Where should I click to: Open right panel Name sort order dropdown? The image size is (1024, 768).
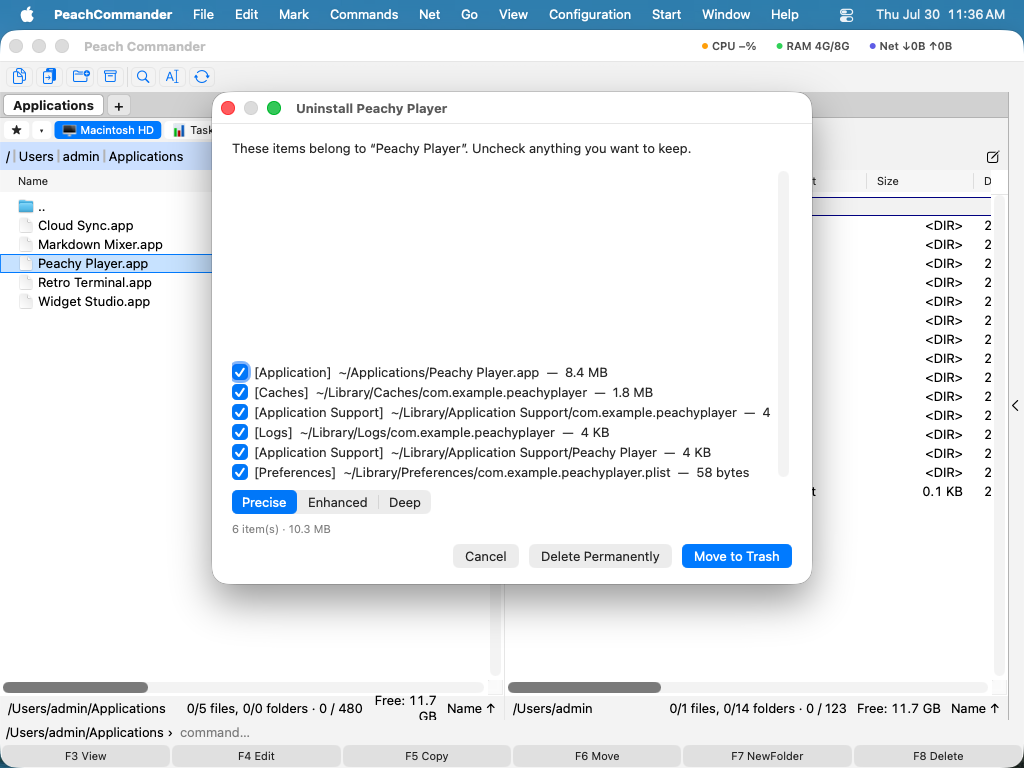point(975,709)
